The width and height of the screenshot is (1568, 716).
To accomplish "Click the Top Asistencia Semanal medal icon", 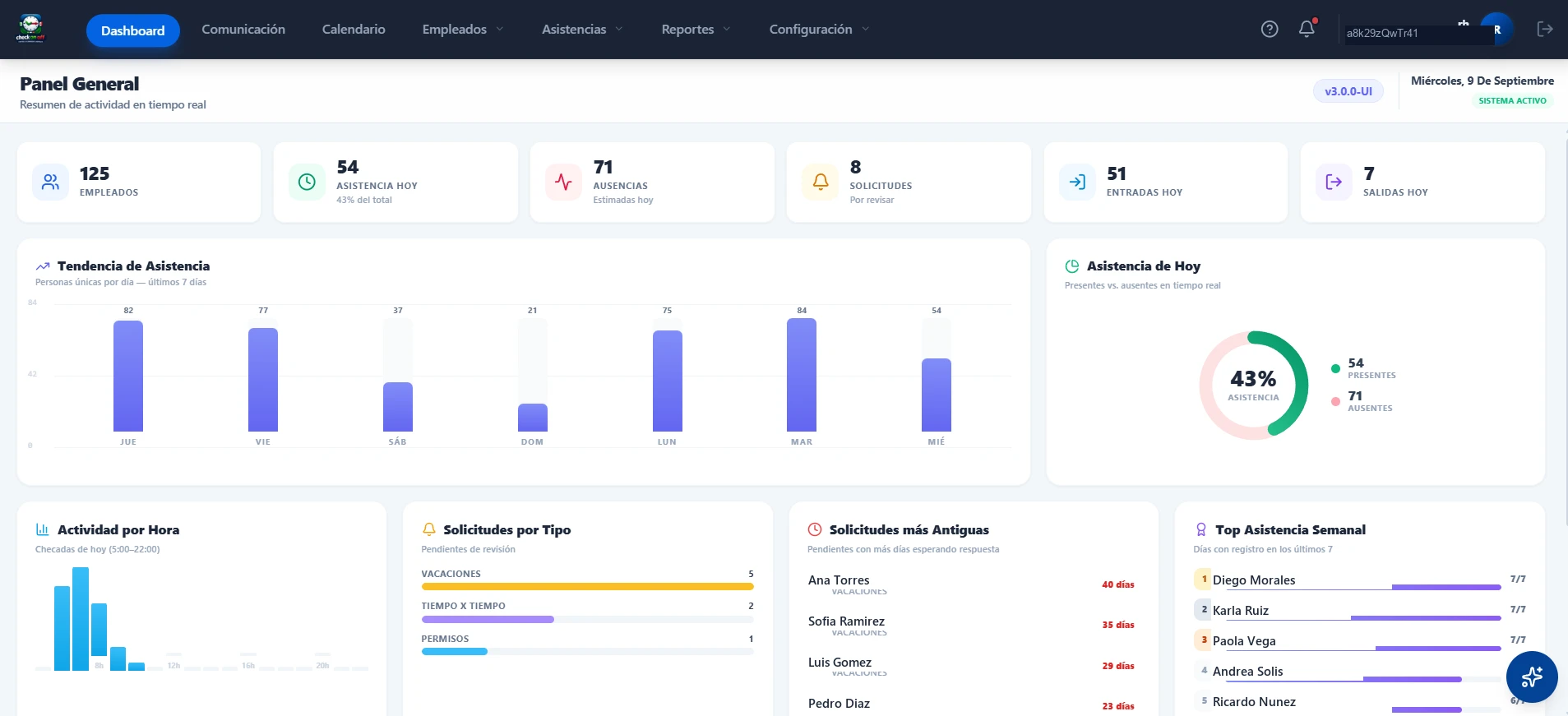I will (1201, 530).
